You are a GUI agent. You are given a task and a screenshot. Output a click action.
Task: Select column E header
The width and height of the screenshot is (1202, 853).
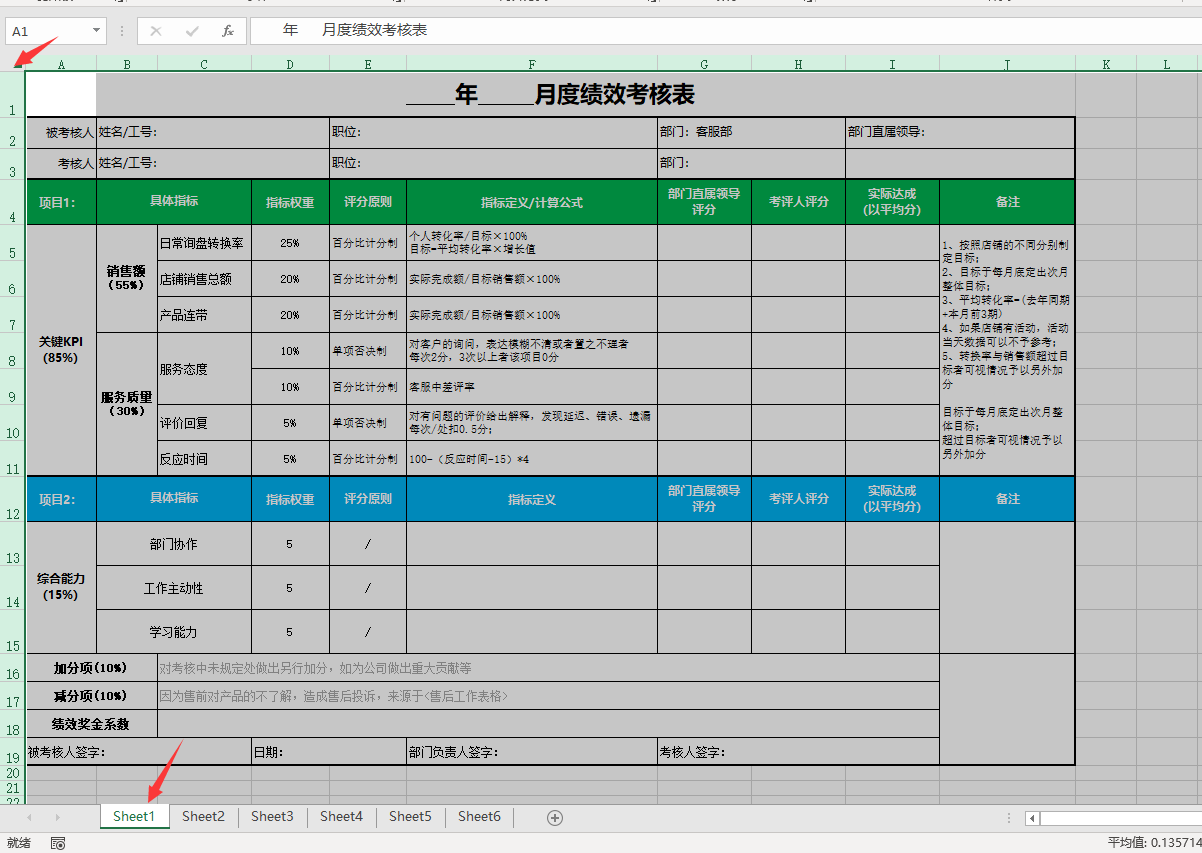[x=368, y=64]
